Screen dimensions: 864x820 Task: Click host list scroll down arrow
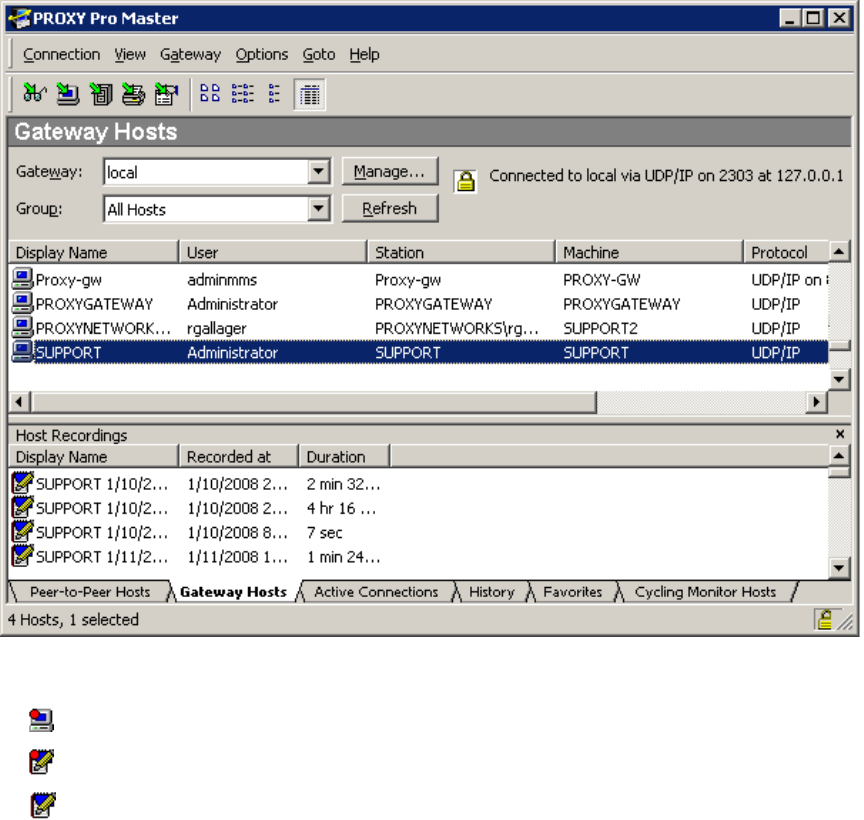[x=839, y=379]
